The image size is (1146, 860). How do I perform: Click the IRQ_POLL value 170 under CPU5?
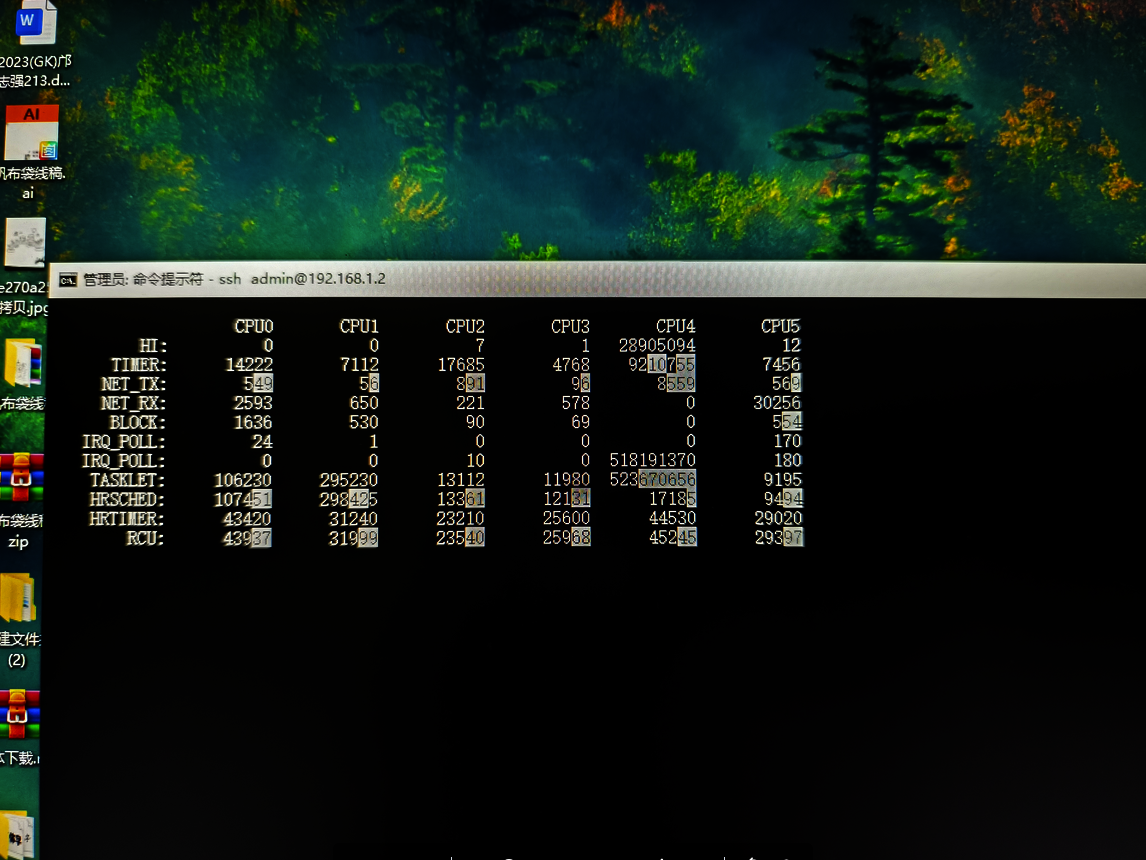[787, 441]
